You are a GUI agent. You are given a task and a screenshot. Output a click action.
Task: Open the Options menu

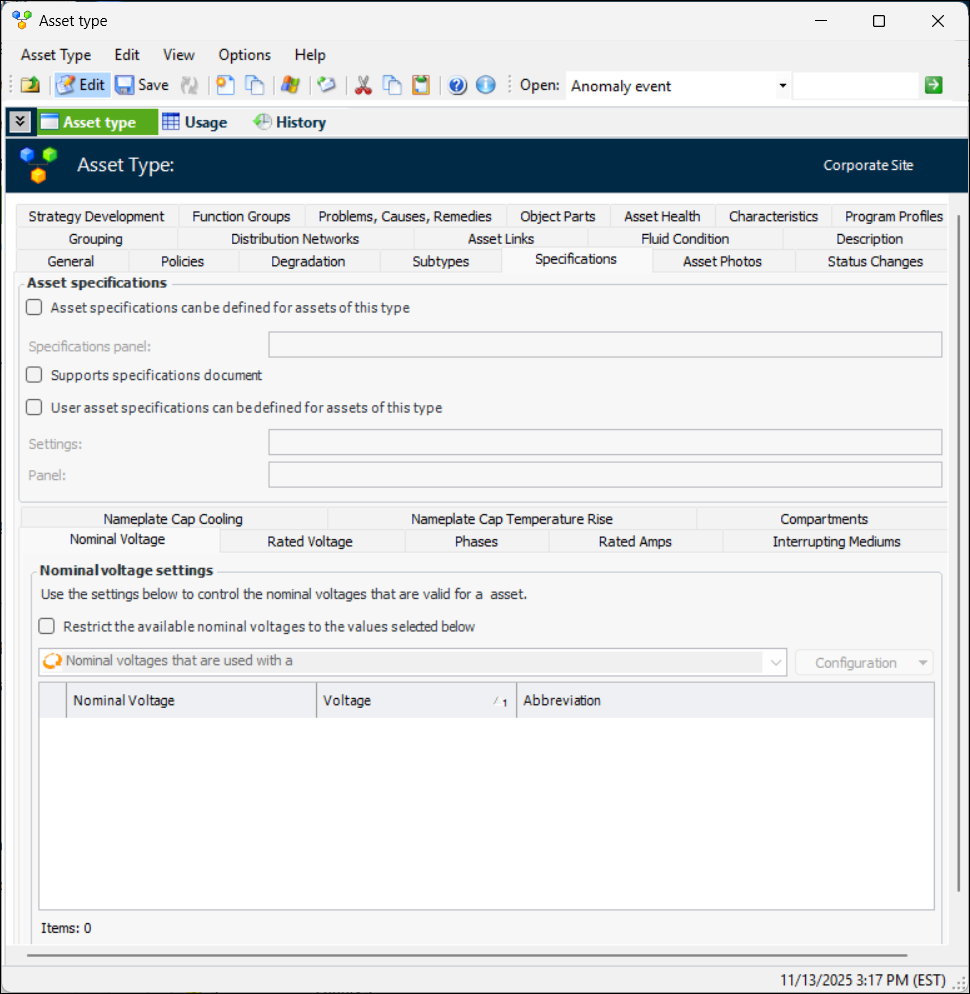coord(244,55)
